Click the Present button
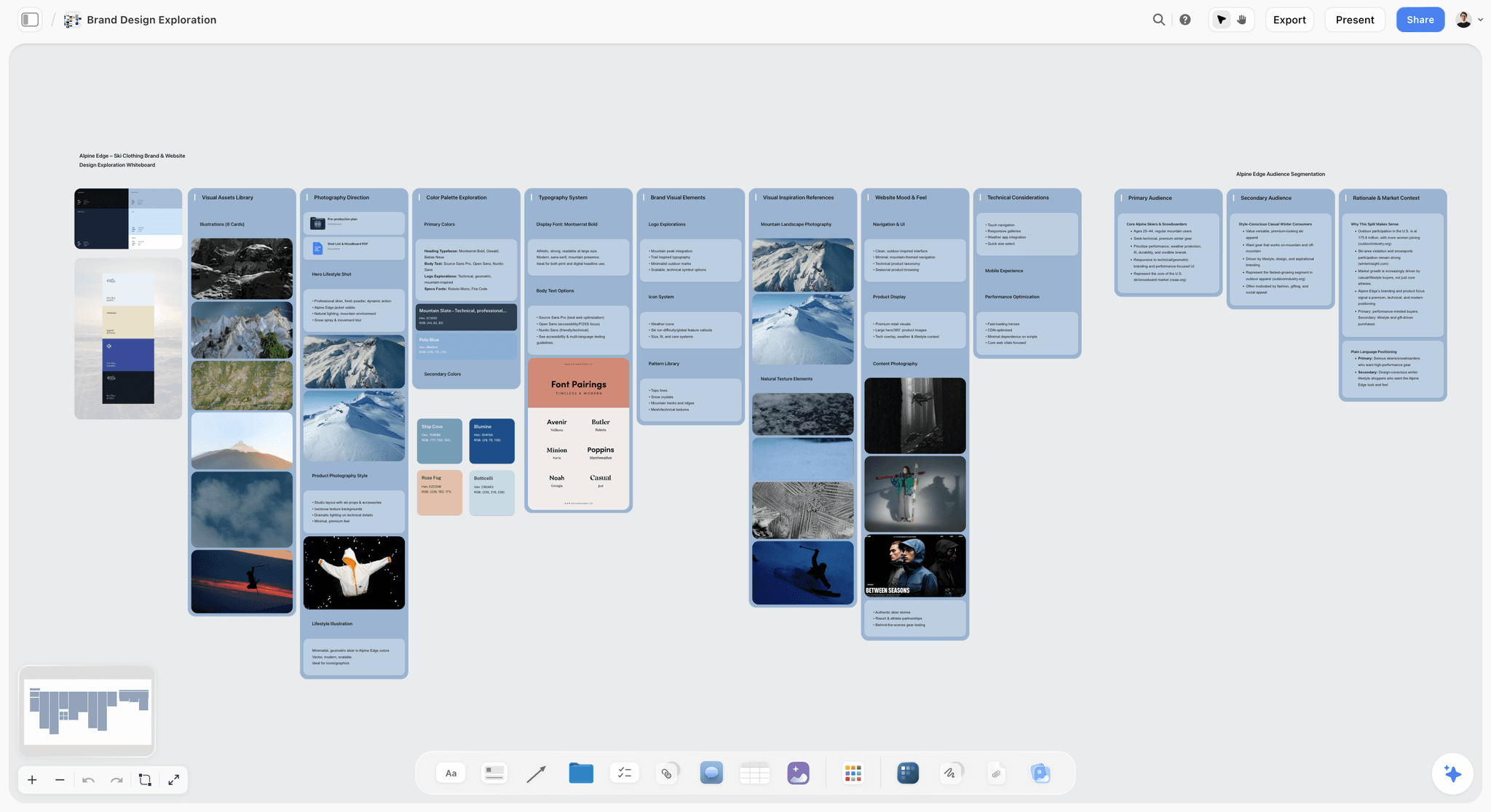Screen dimensions: 1491x812 (1355, 20)
